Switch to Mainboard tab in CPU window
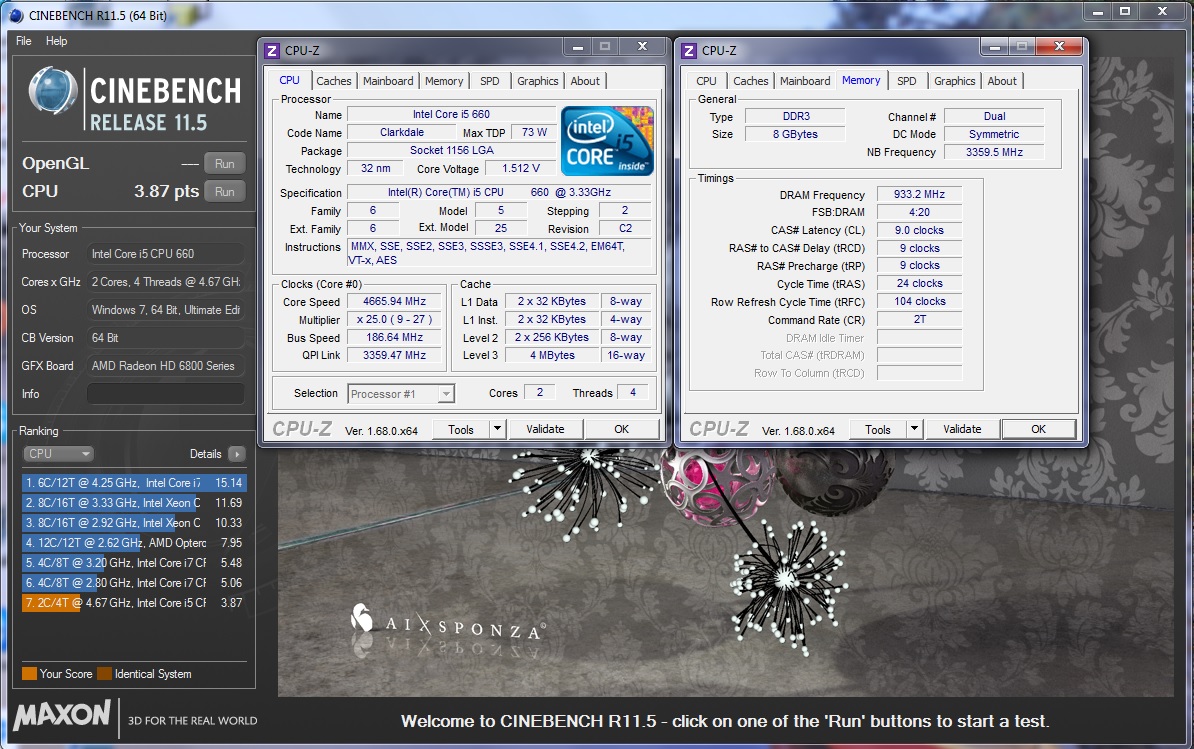The width and height of the screenshot is (1194, 749). [388, 81]
